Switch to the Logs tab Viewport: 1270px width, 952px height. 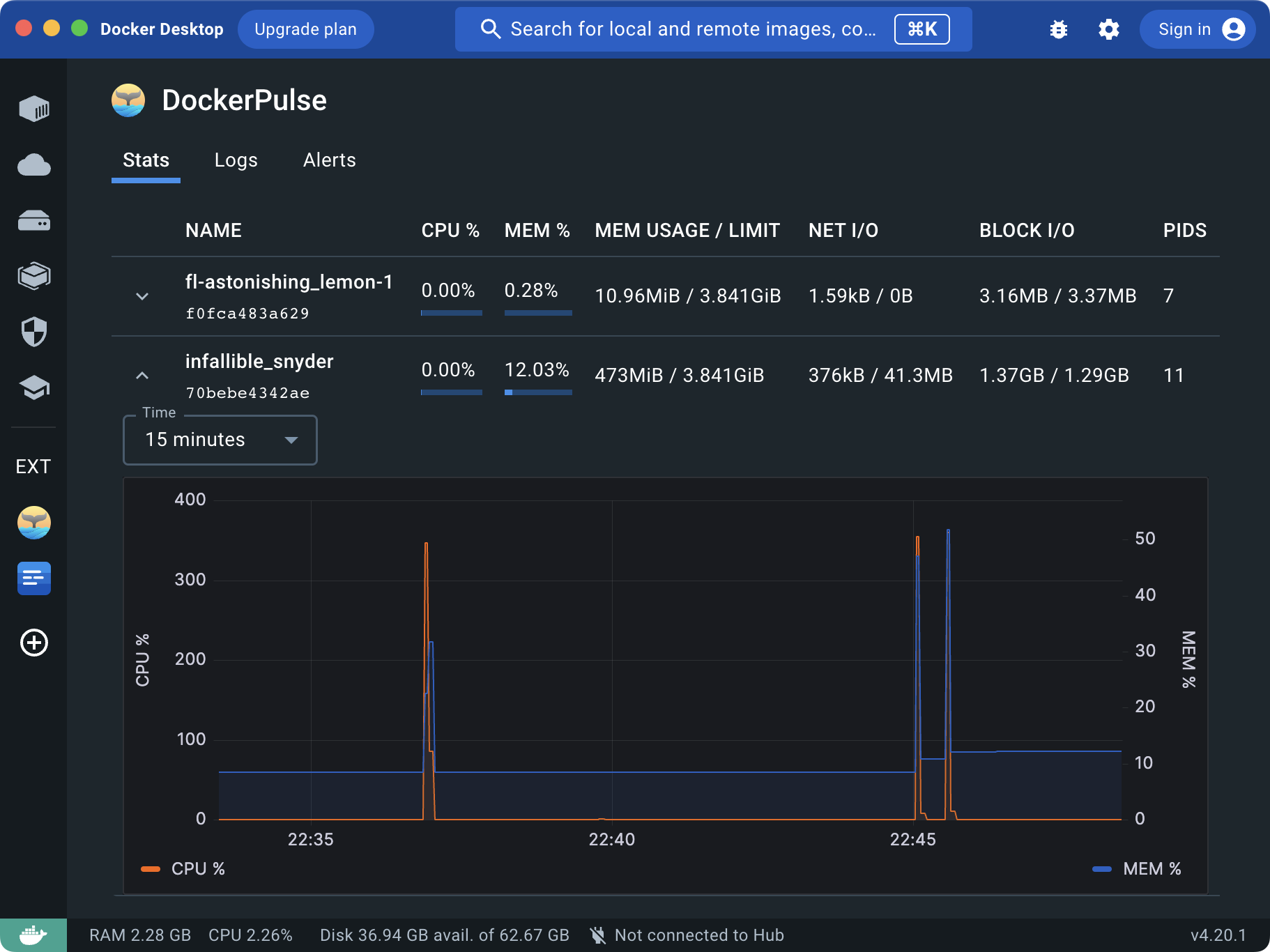(x=236, y=160)
